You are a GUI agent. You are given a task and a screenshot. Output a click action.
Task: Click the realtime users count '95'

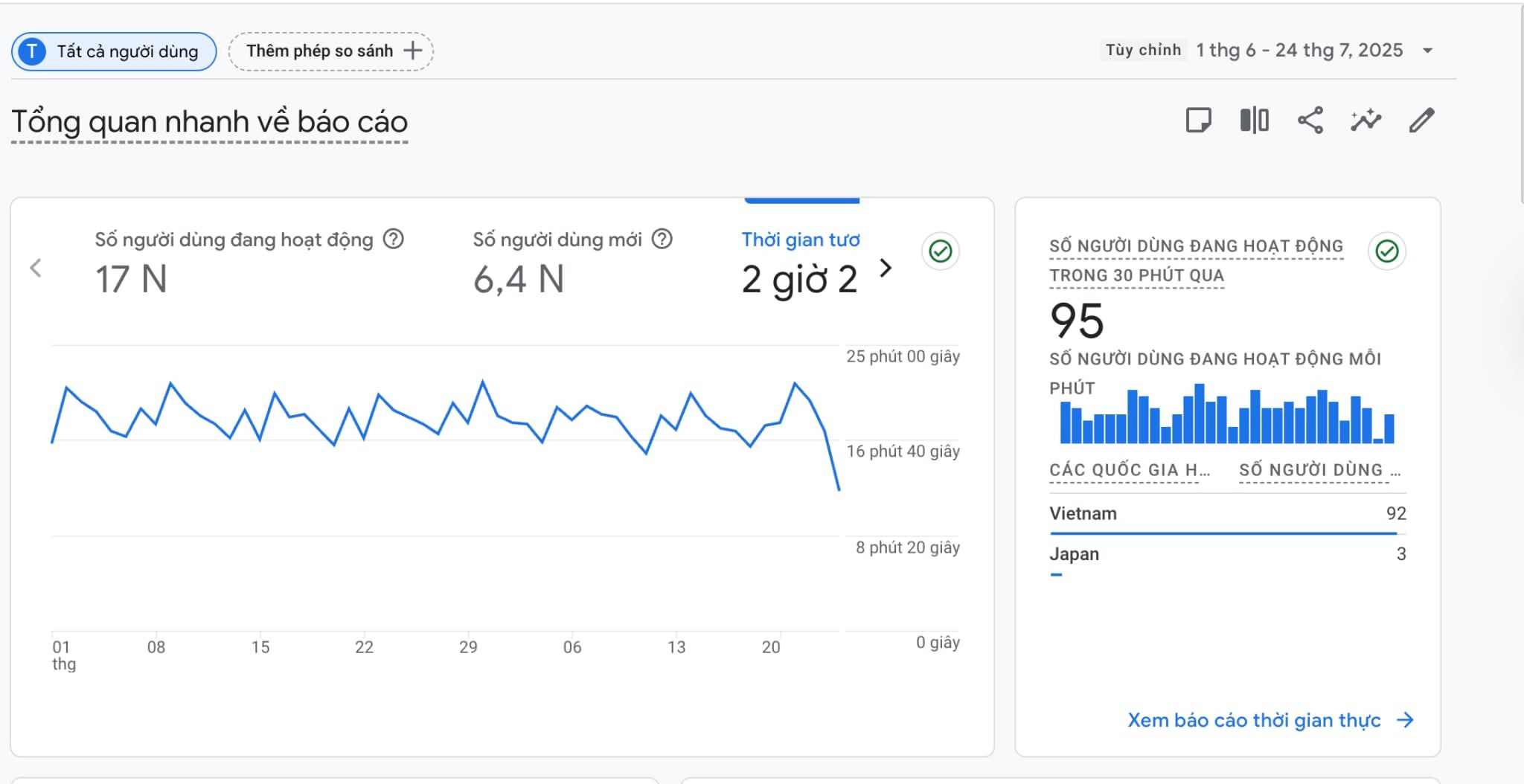[1077, 321]
